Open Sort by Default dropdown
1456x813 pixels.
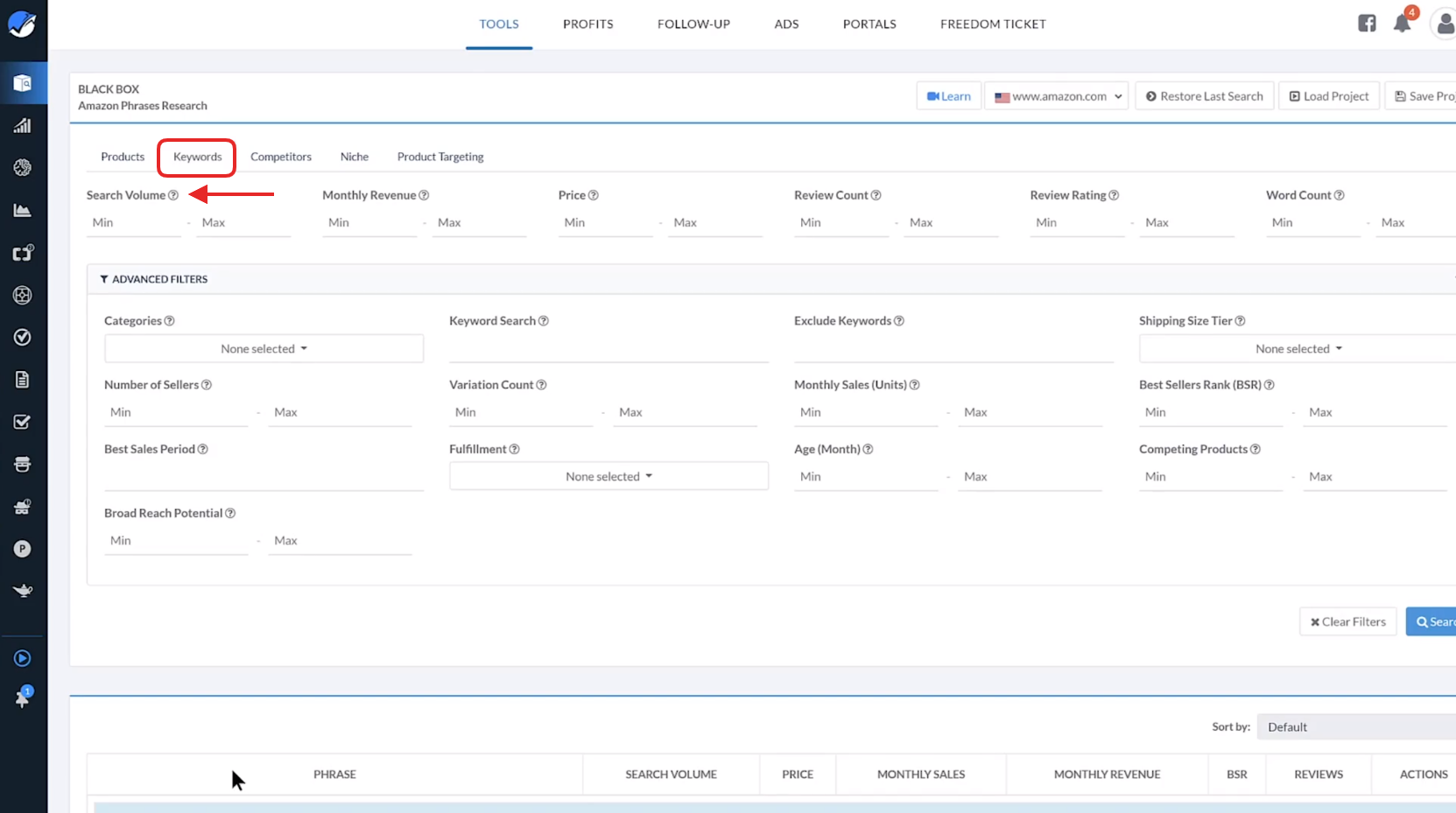coord(1356,727)
